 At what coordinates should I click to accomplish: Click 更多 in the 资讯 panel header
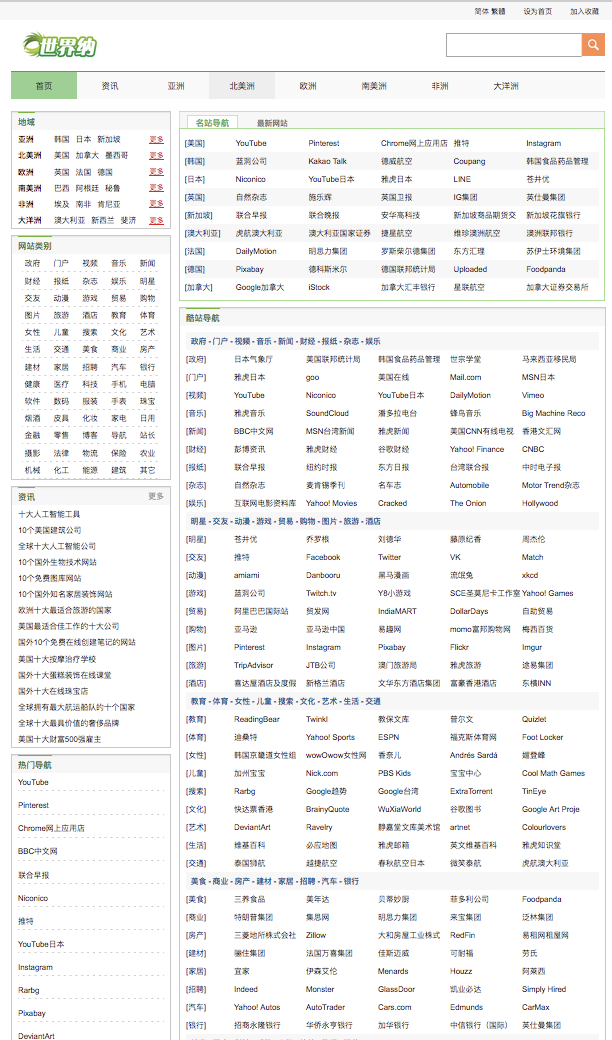coord(156,496)
